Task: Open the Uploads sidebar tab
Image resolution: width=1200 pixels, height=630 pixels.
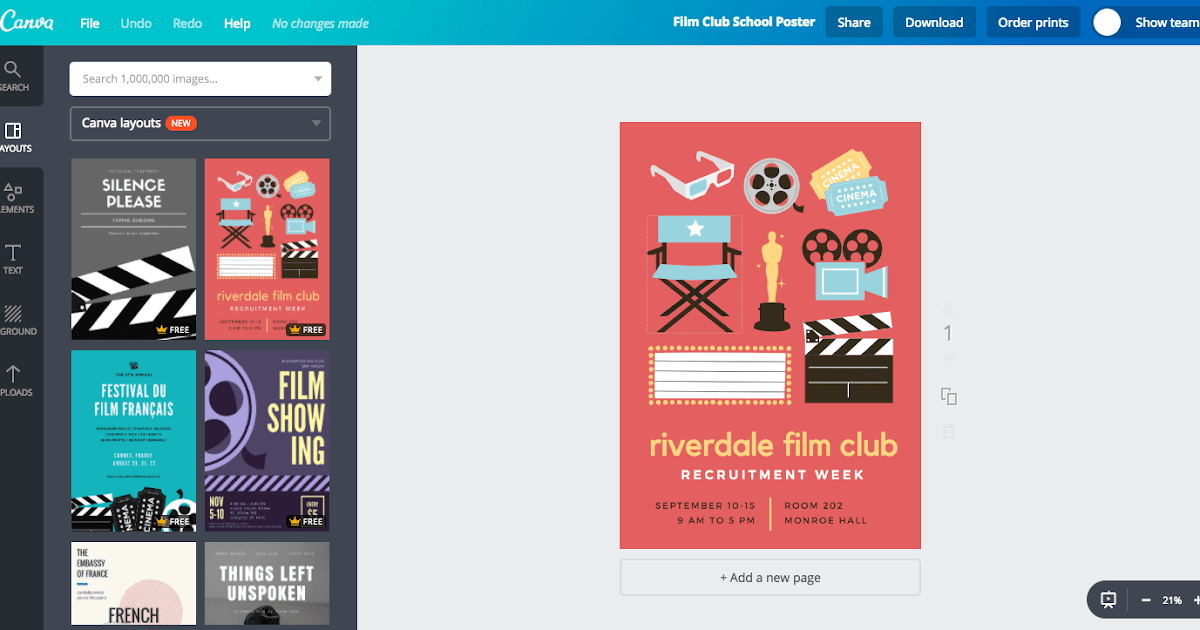Action: (x=17, y=381)
